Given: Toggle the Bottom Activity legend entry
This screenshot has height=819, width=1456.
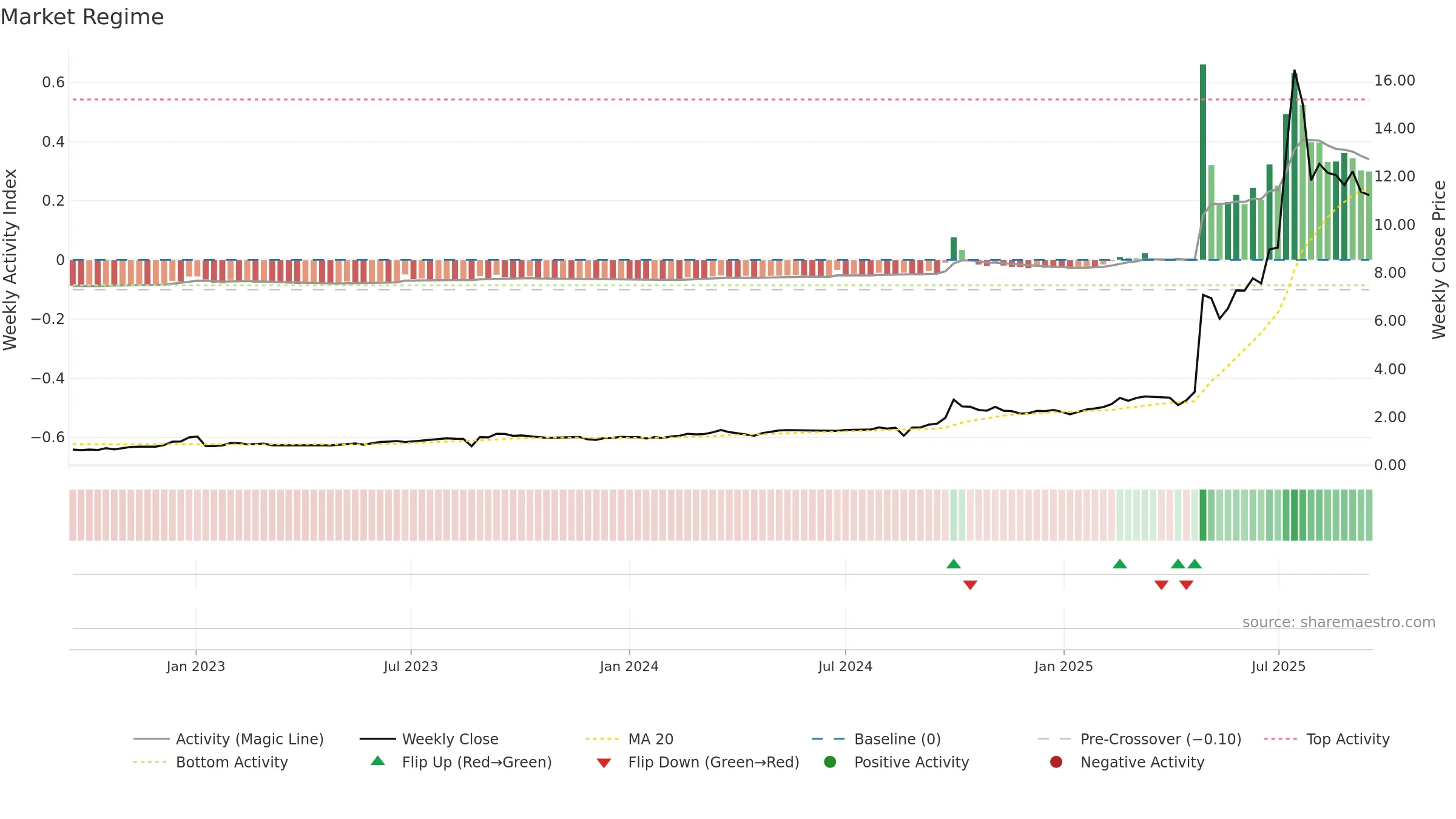Looking at the screenshot, I should tap(211, 762).
